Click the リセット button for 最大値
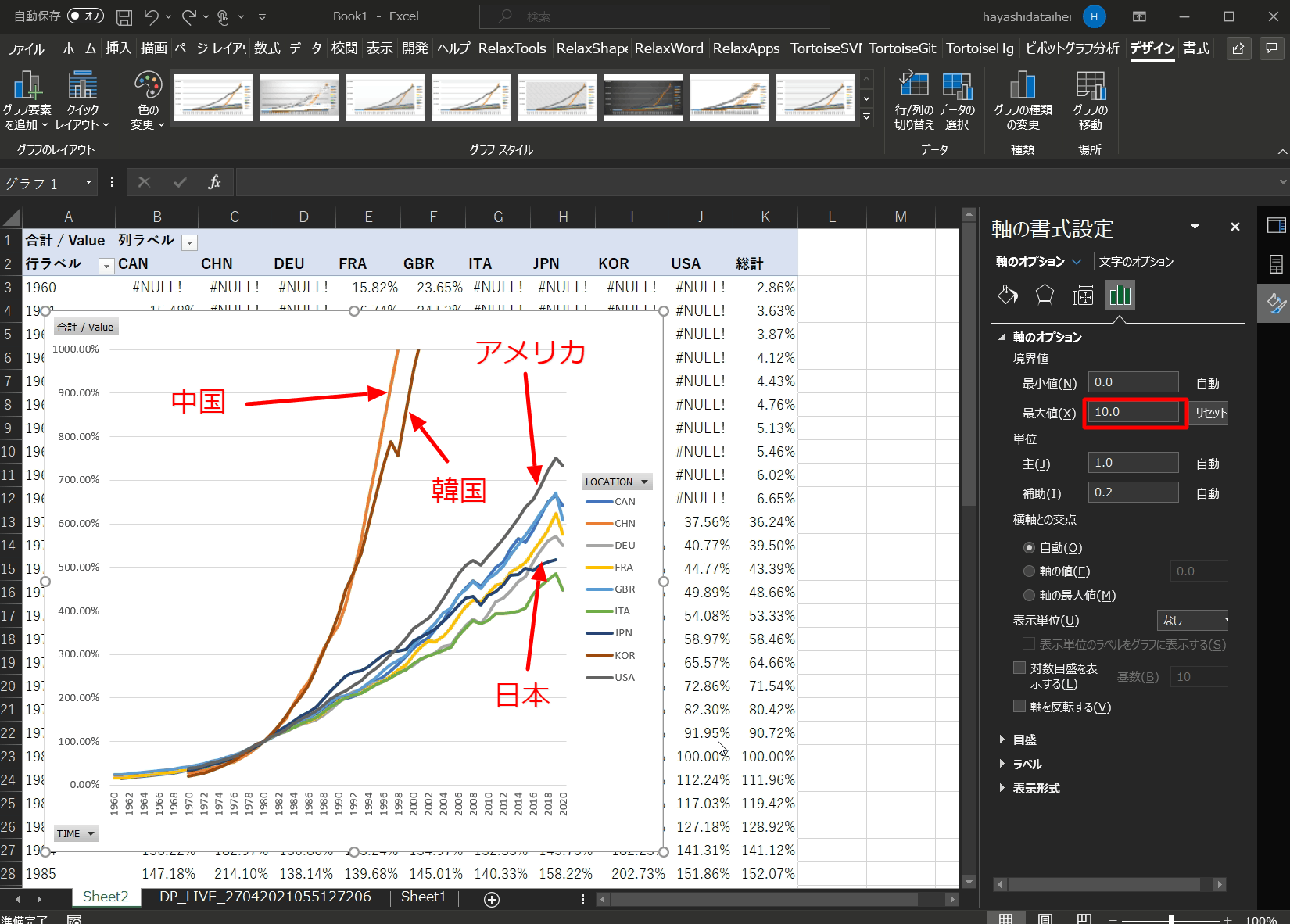The image size is (1290, 924). point(1210,413)
